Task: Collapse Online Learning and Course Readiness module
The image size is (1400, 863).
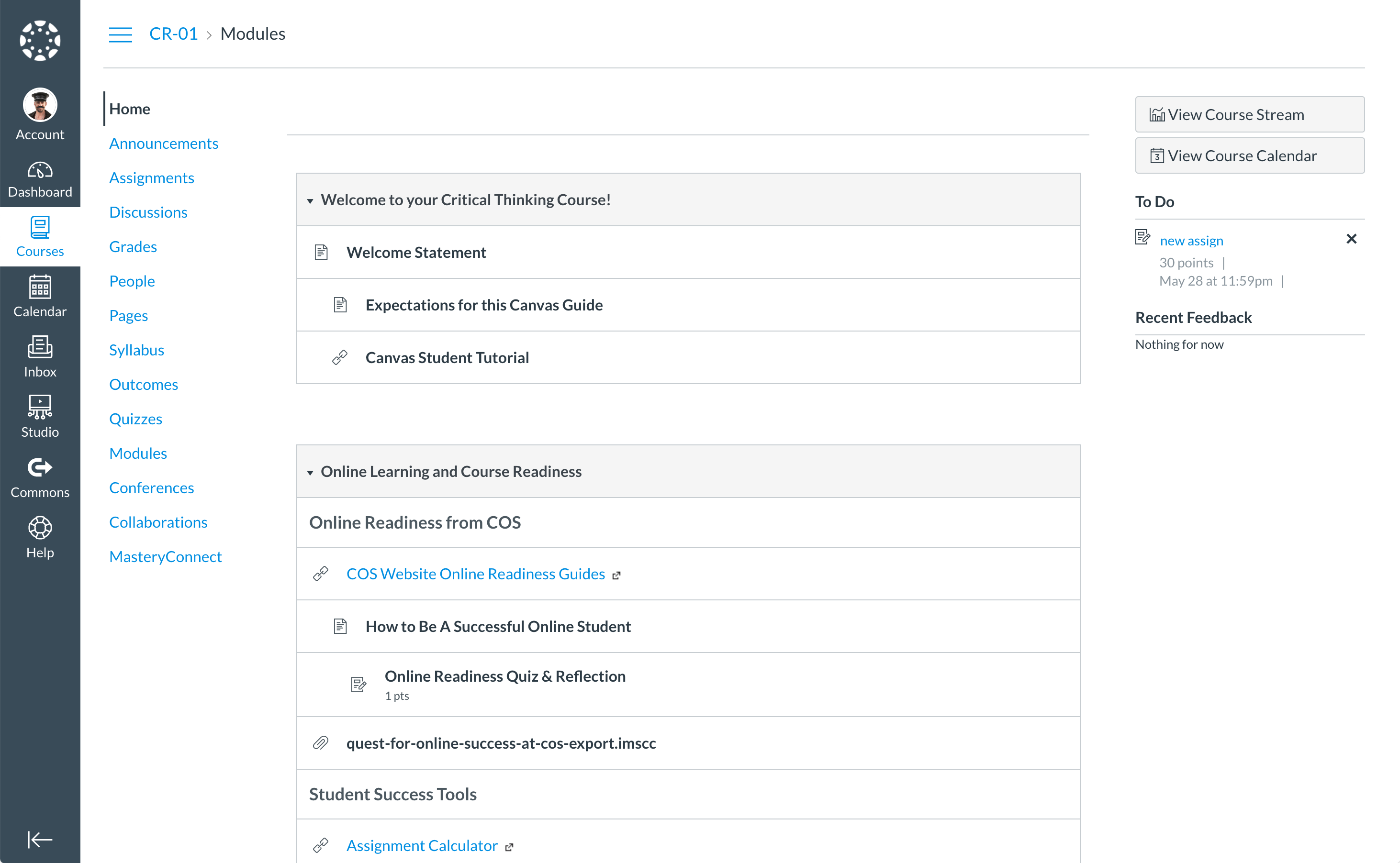Action: [310, 472]
